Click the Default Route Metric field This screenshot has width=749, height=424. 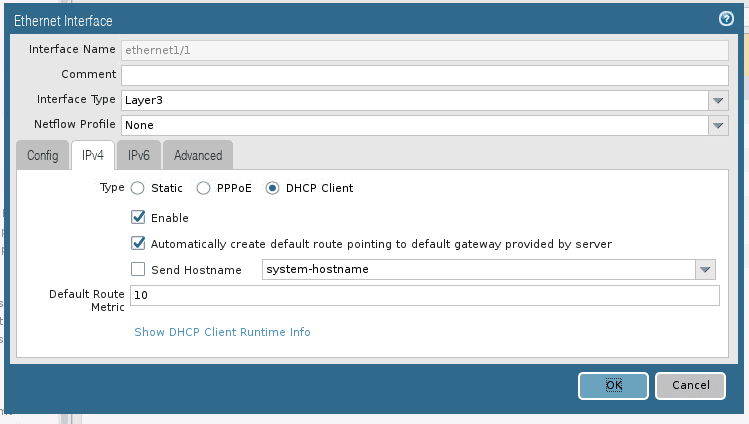[425, 296]
